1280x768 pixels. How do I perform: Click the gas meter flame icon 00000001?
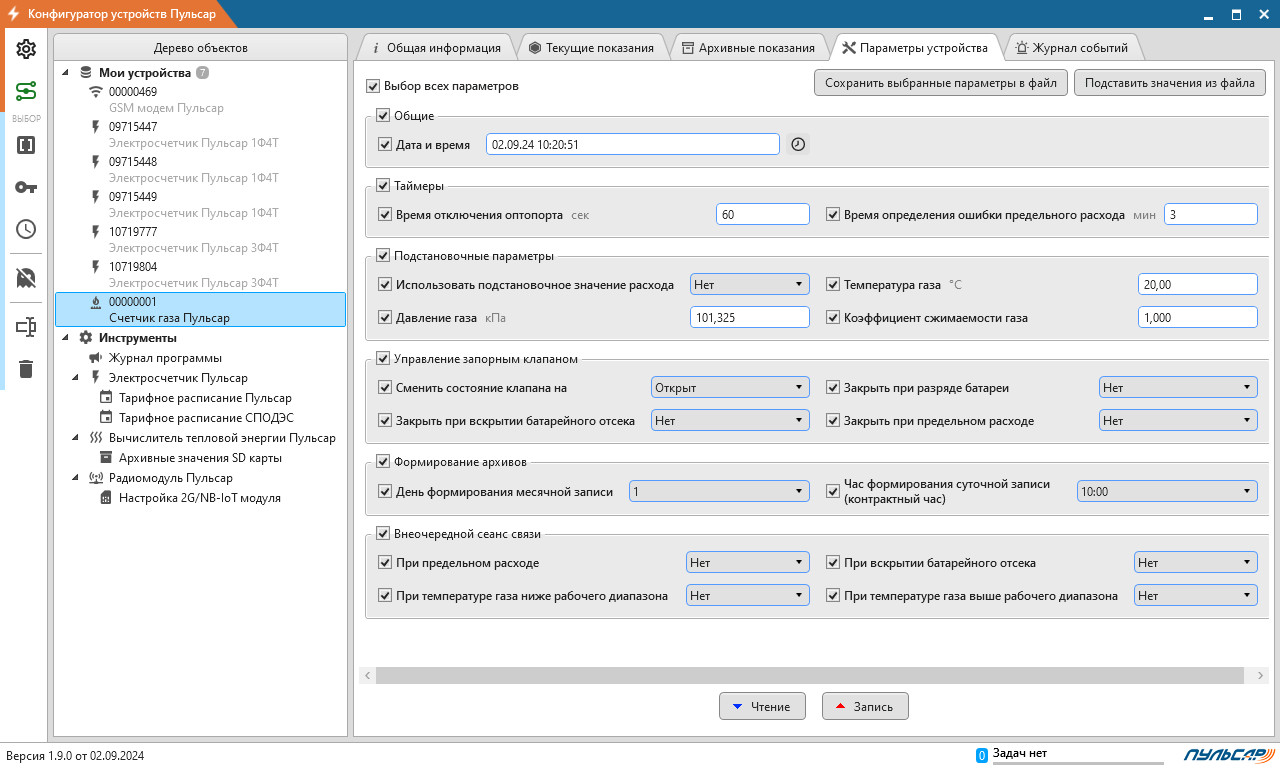click(x=96, y=301)
